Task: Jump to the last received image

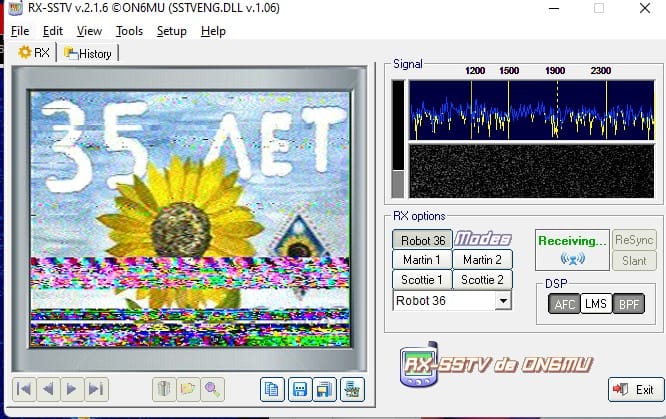Action: [x=96, y=389]
